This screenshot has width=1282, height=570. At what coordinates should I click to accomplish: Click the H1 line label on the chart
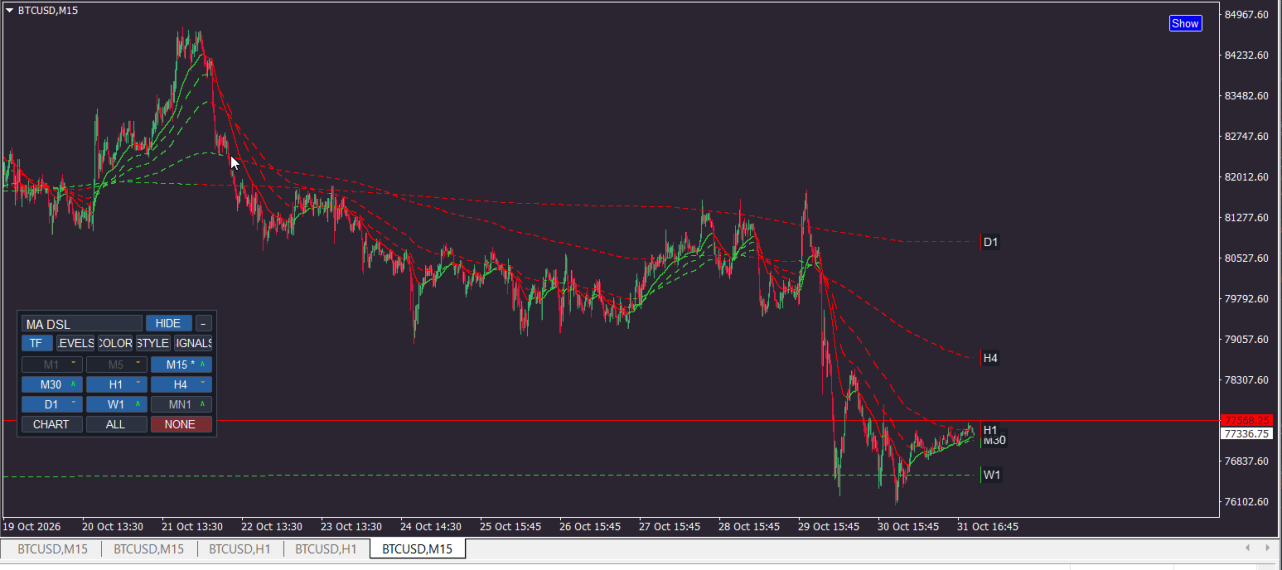(x=990, y=430)
